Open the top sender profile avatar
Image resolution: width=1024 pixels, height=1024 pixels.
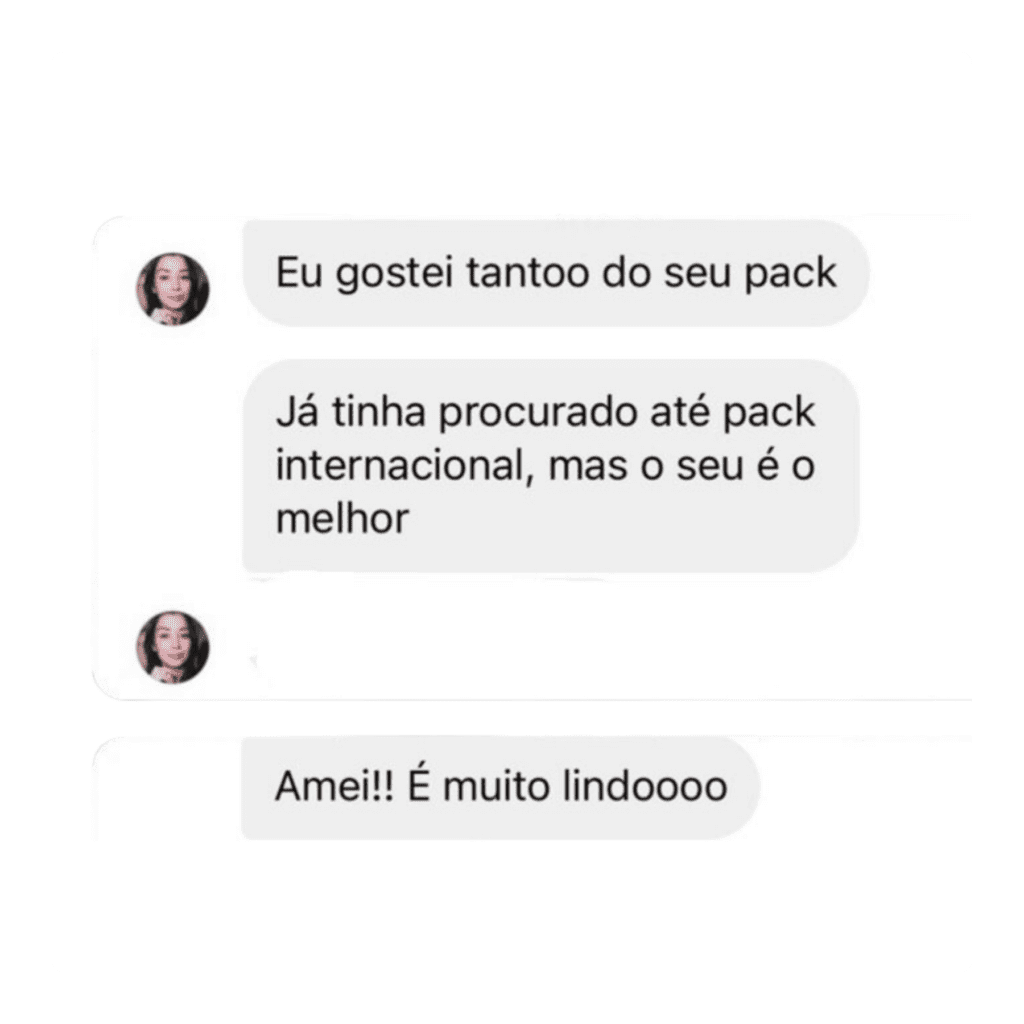click(172, 289)
